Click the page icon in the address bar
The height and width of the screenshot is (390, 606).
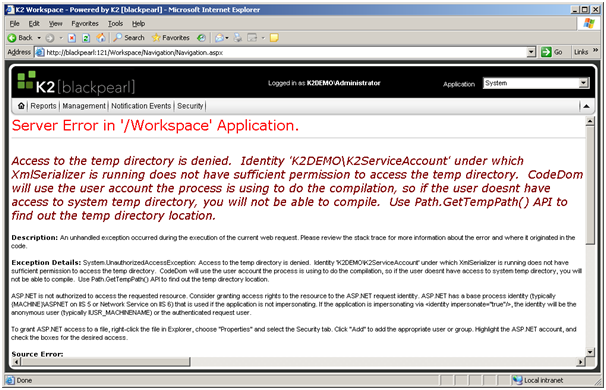(40, 52)
